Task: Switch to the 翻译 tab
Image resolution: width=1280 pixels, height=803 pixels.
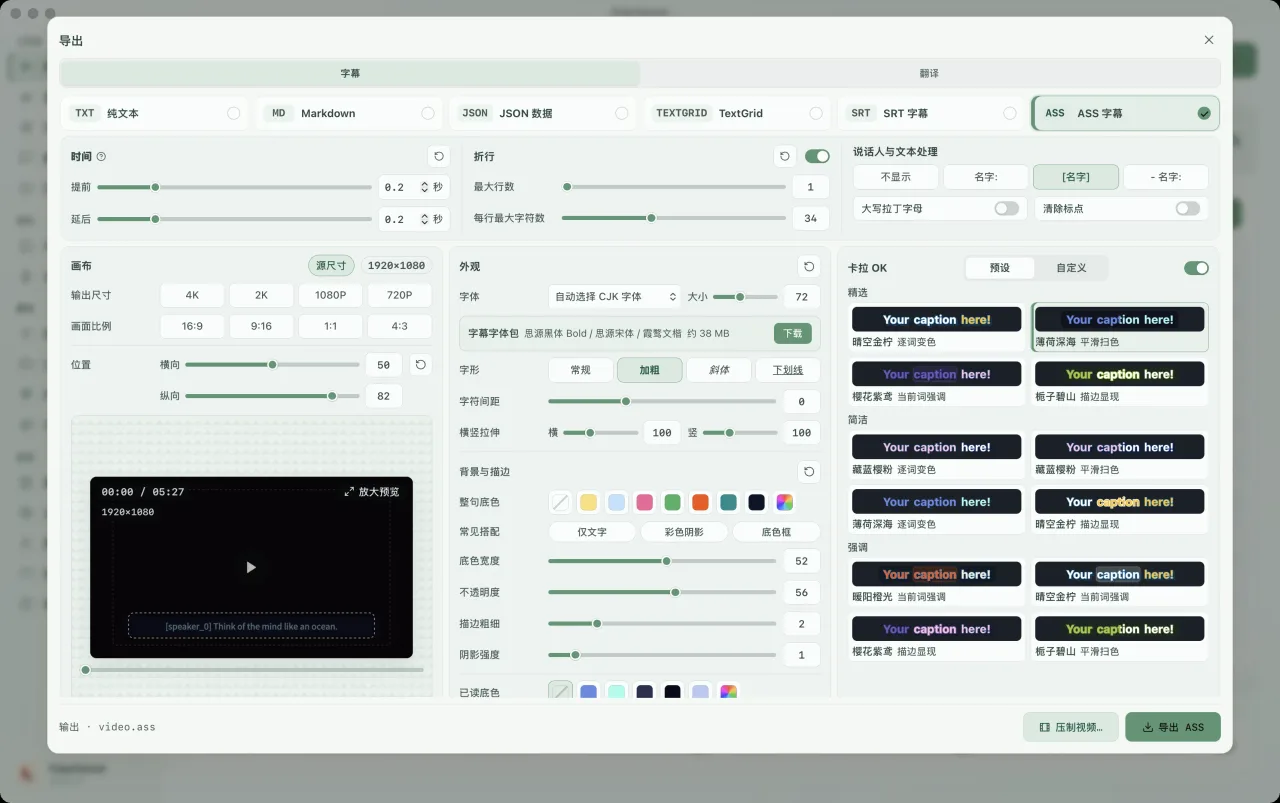Action: click(930, 73)
